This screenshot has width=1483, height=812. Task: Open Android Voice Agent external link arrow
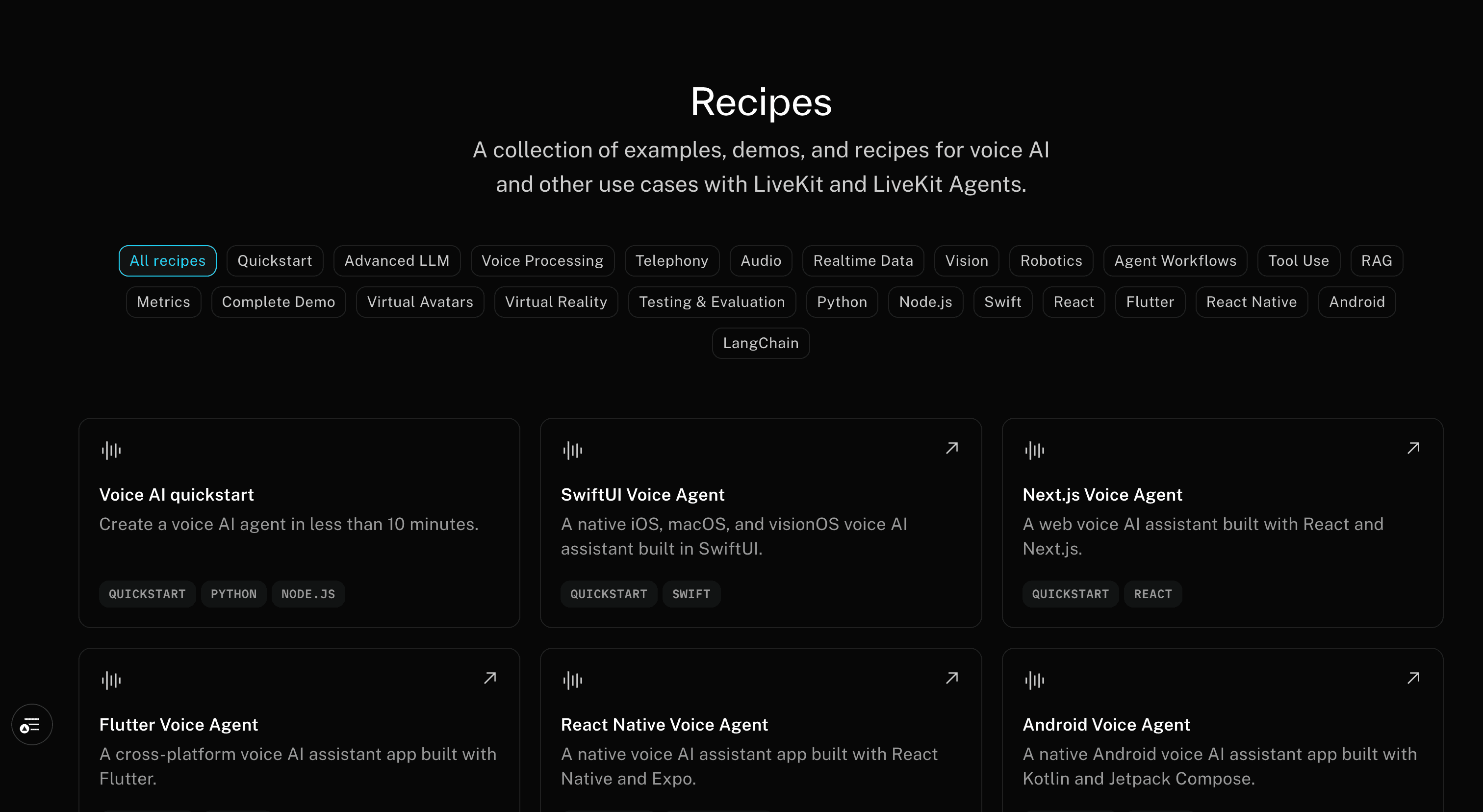point(1413,678)
